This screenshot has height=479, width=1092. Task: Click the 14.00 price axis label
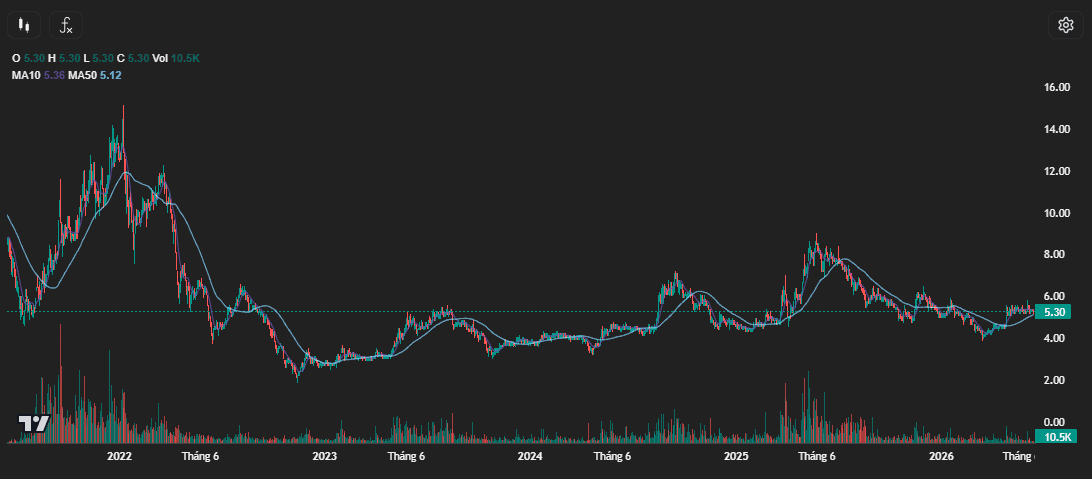[x=1057, y=129]
